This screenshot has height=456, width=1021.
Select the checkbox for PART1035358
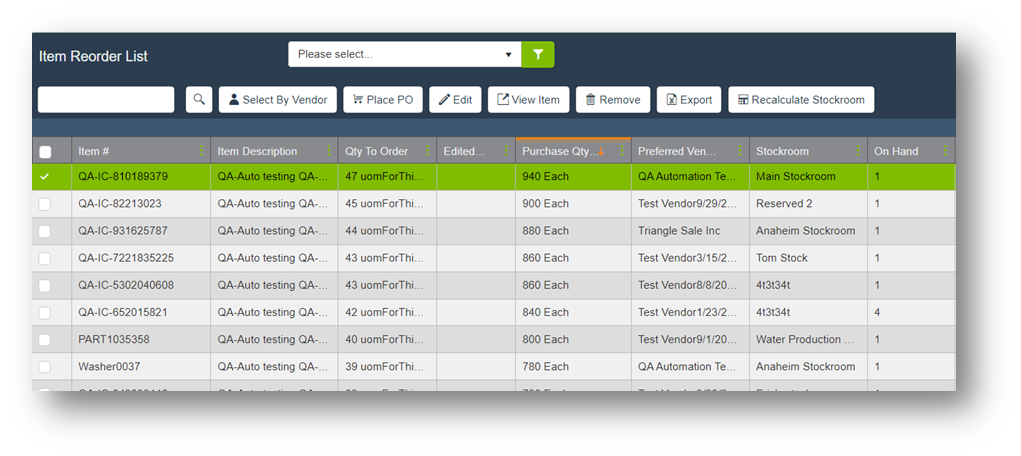pyautogui.click(x=45, y=340)
